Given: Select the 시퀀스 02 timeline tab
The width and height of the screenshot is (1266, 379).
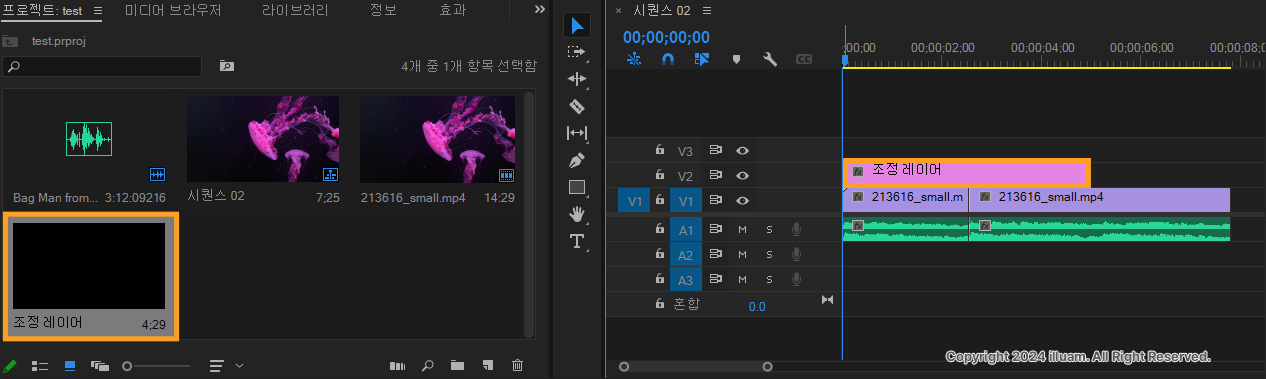Looking at the screenshot, I should tap(662, 10).
